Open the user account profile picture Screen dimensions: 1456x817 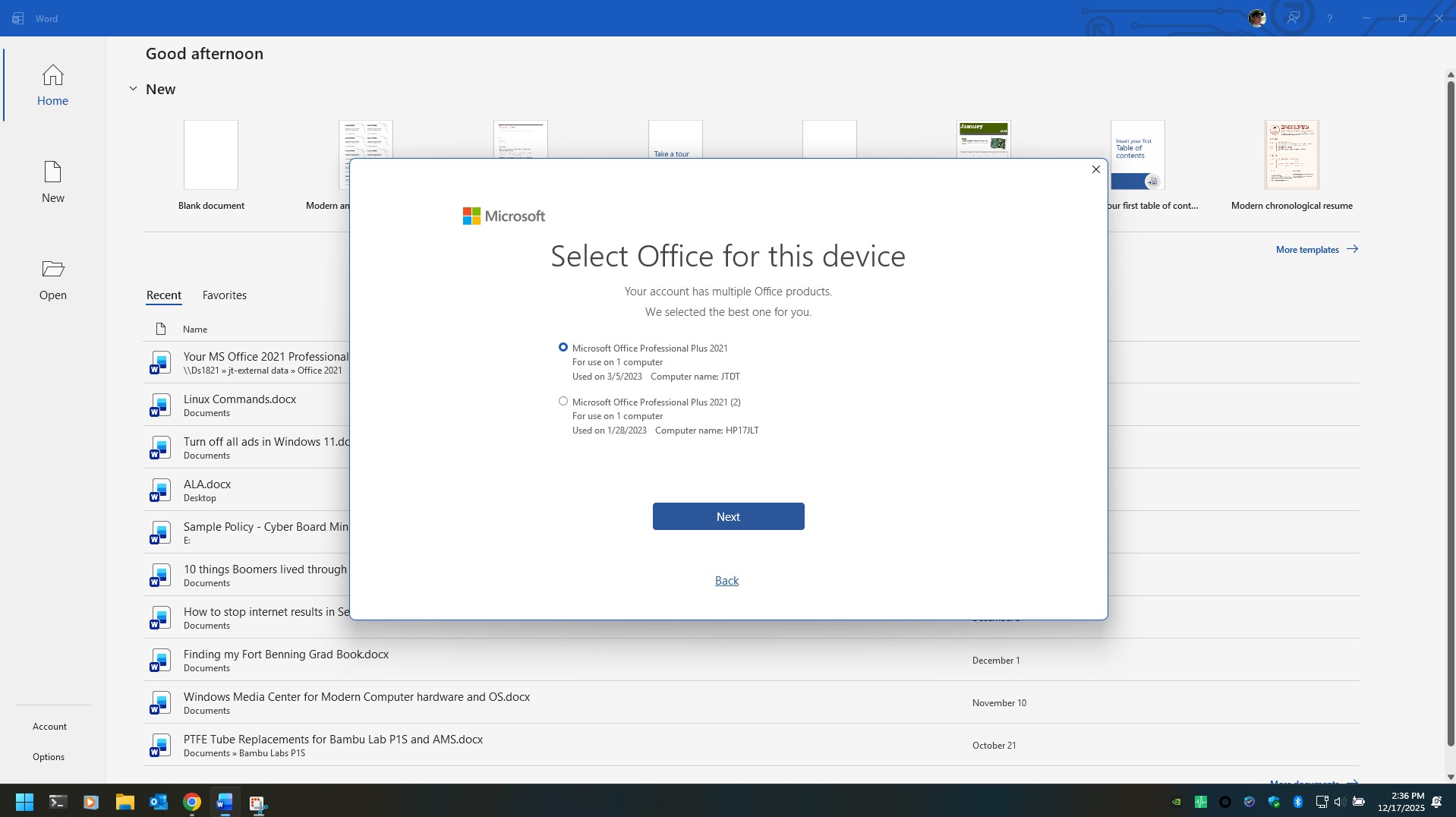coord(1257,18)
